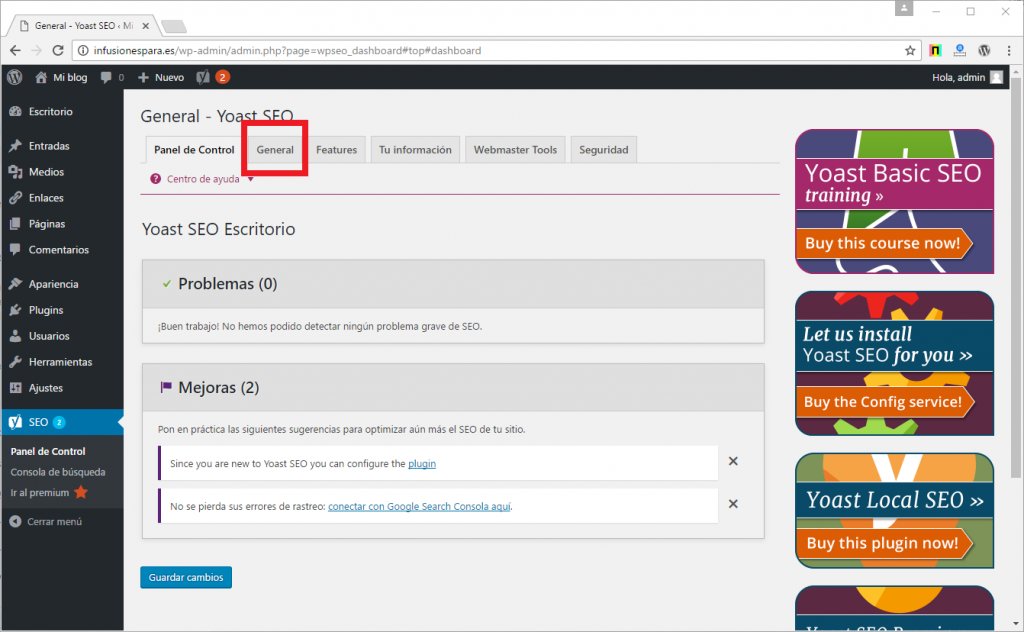1024x632 pixels.
Task: Follow the plugin configuration link
Action: click(422, 464)
